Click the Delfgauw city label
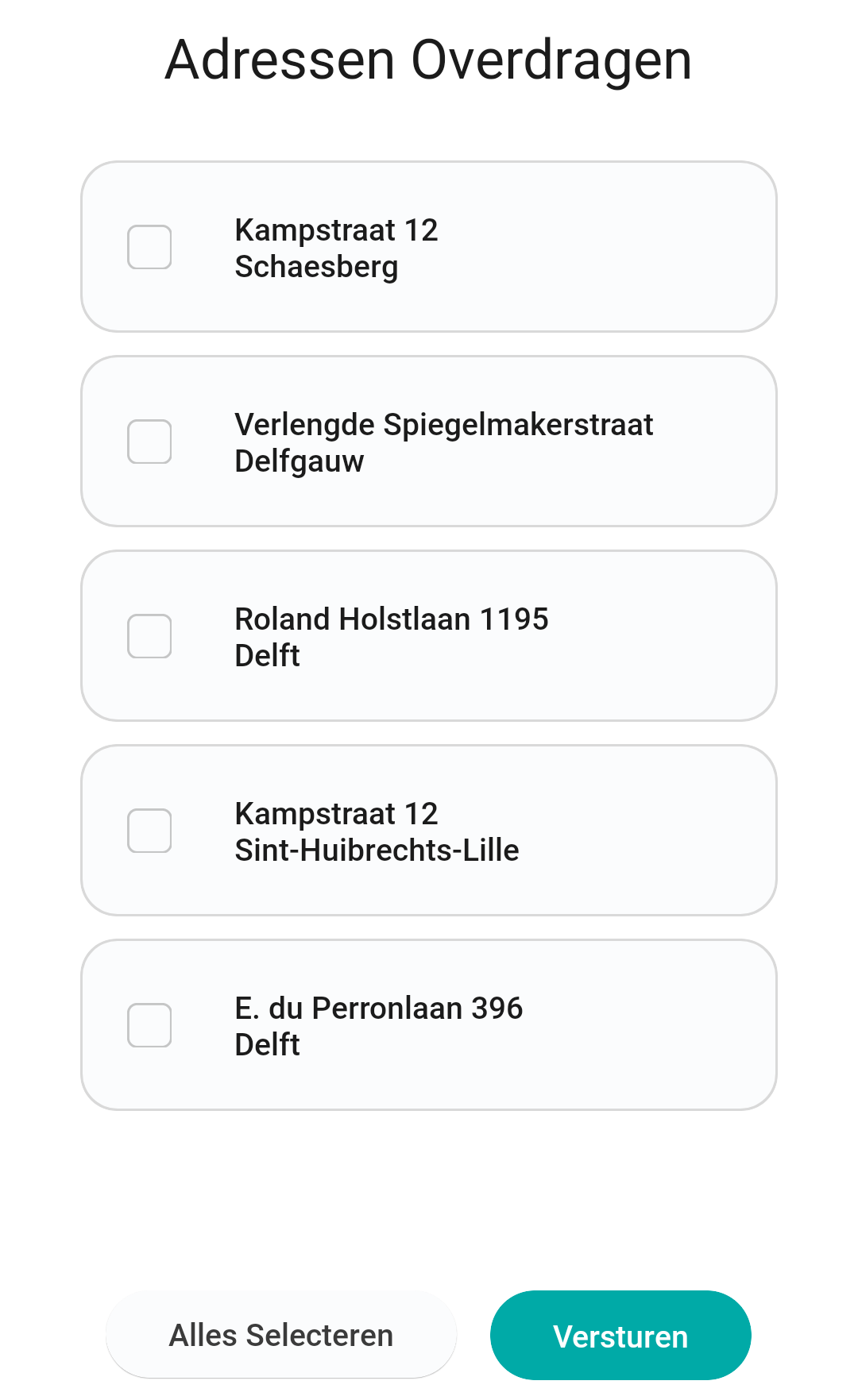Screen dimensions: 858x1400 tap(300, 461)
